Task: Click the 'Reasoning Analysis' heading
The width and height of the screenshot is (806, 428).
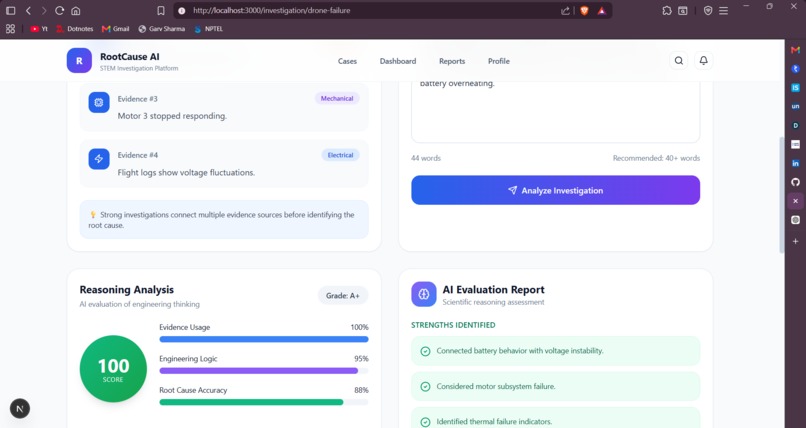Action: [x=126, y=290]
